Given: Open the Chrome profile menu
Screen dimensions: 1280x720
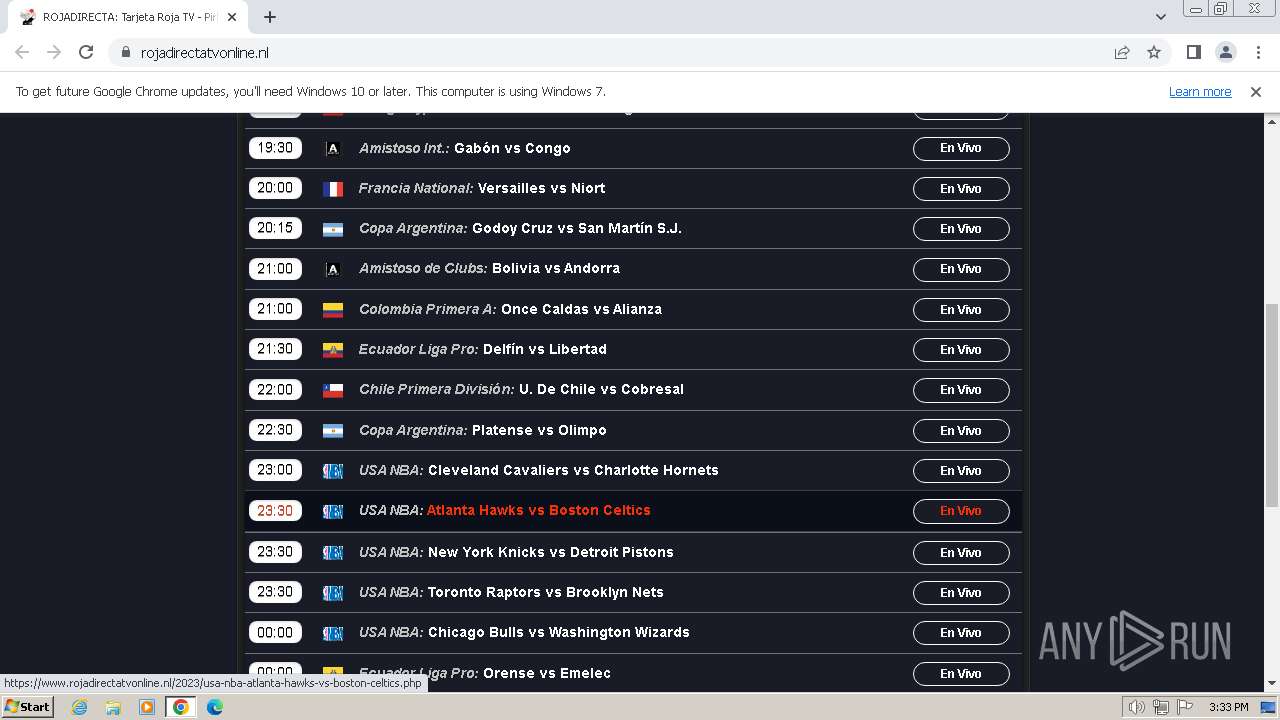Looking at the screenshot, I should tap(1226, 53).
